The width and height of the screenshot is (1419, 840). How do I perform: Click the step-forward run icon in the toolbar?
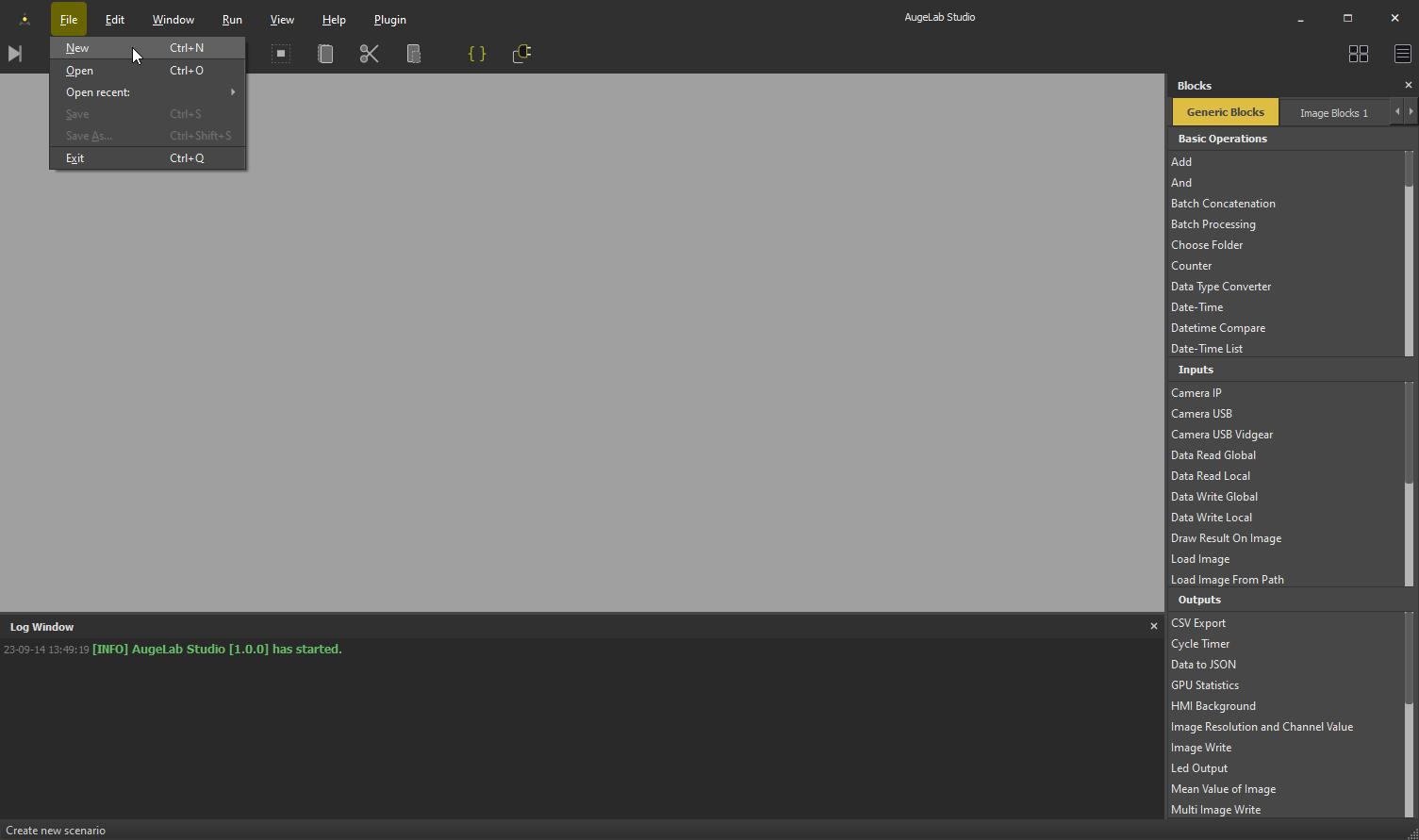coord(15,54)
